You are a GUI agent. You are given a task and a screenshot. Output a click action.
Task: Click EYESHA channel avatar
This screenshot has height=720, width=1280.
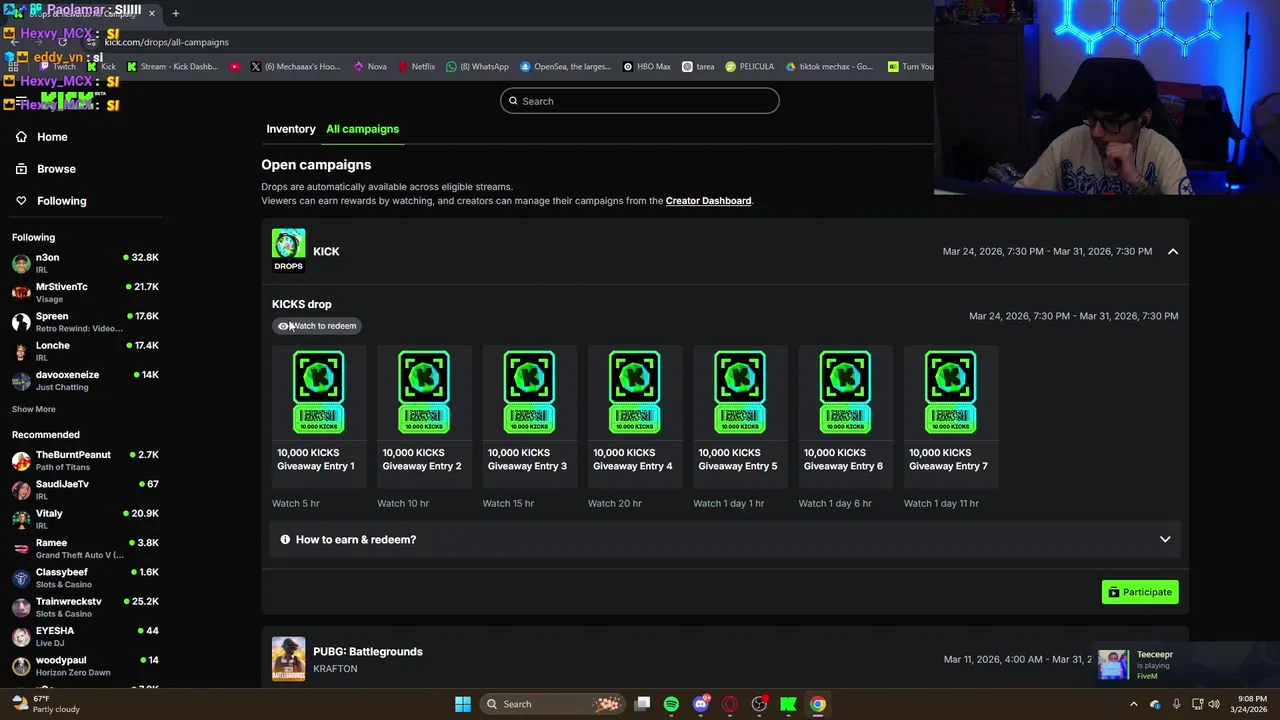point(21,637)
